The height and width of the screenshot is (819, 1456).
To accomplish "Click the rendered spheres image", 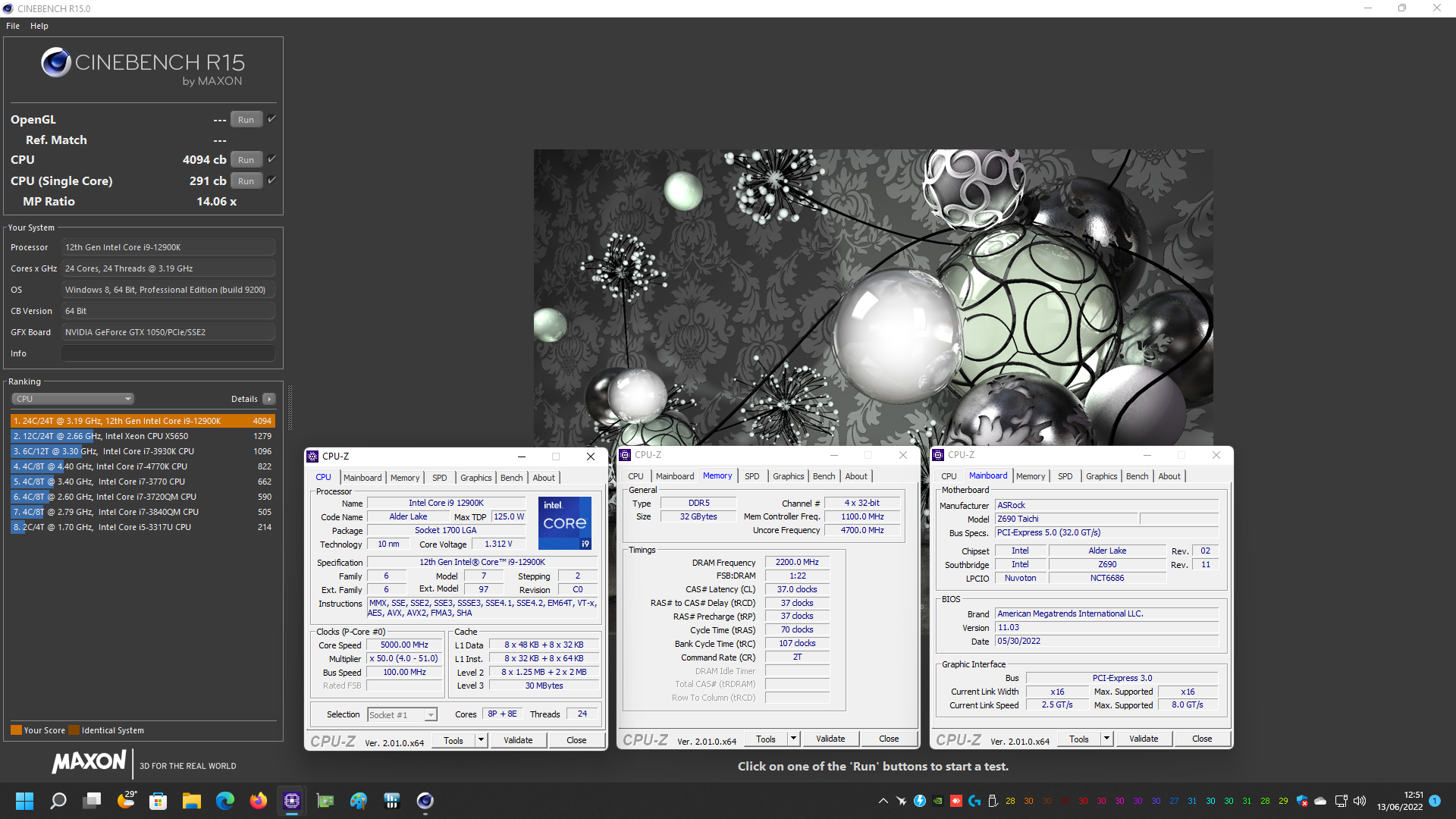I will point(873,297).
